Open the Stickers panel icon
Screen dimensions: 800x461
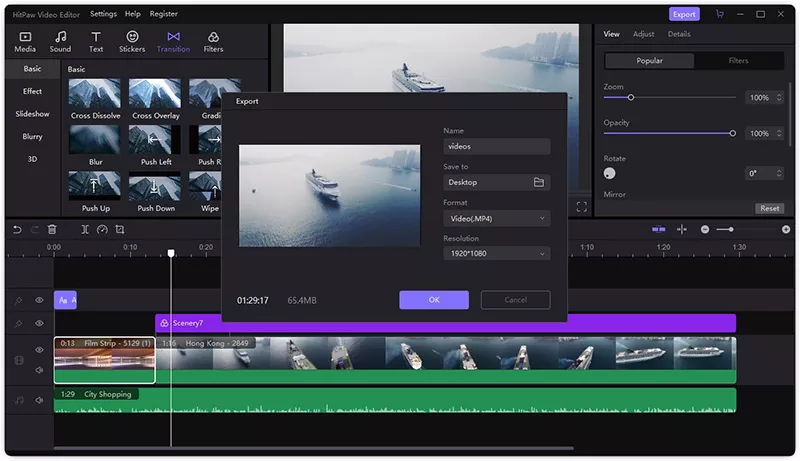pos(132,41)
